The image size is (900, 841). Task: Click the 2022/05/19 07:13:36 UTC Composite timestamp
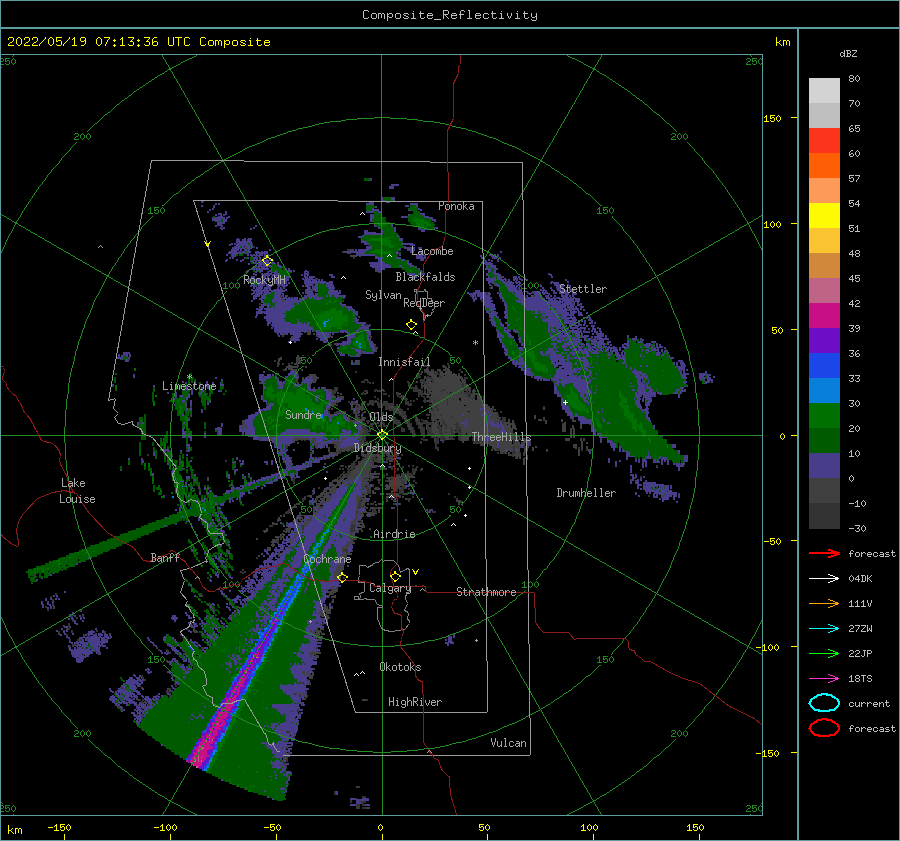tap(138, 42)
